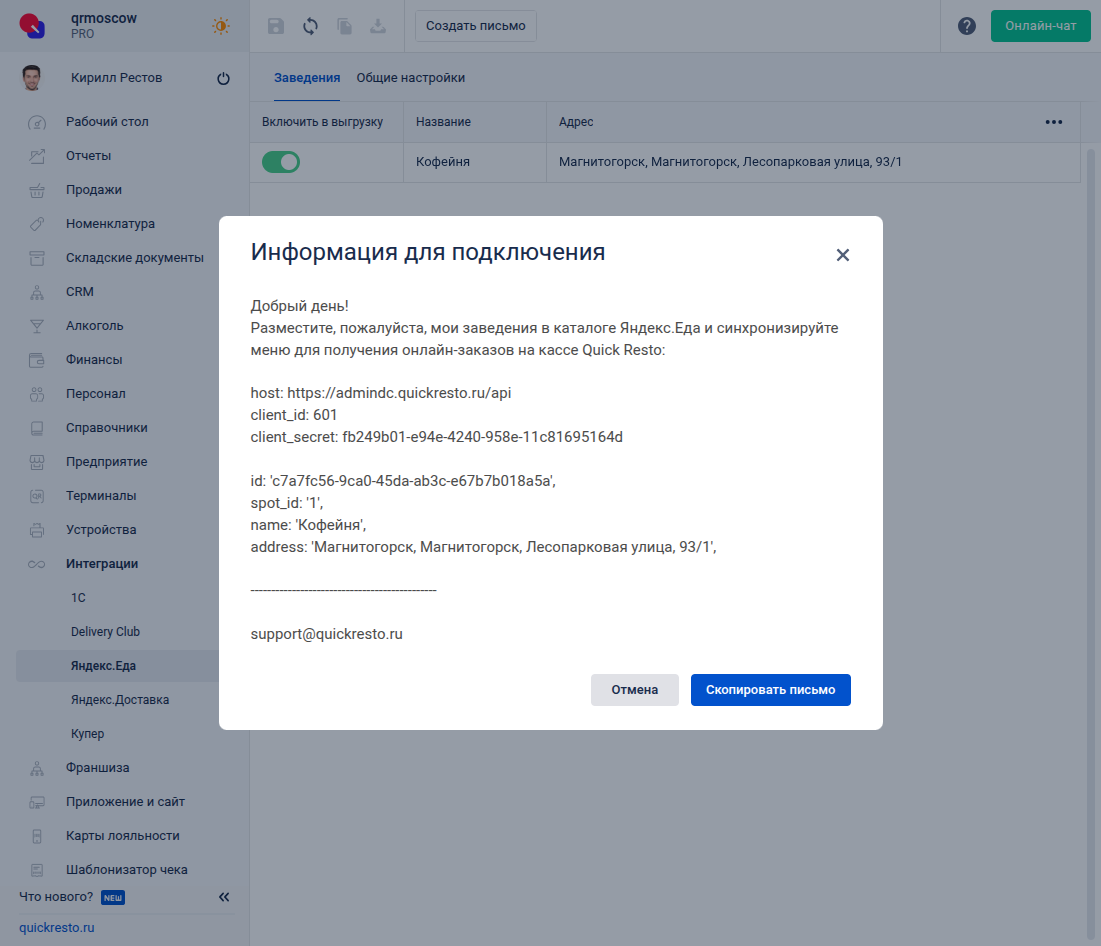The image size is (1101, 946).
Task: Collapse the Интеграции sidebar section
Action: pos(102,564)
